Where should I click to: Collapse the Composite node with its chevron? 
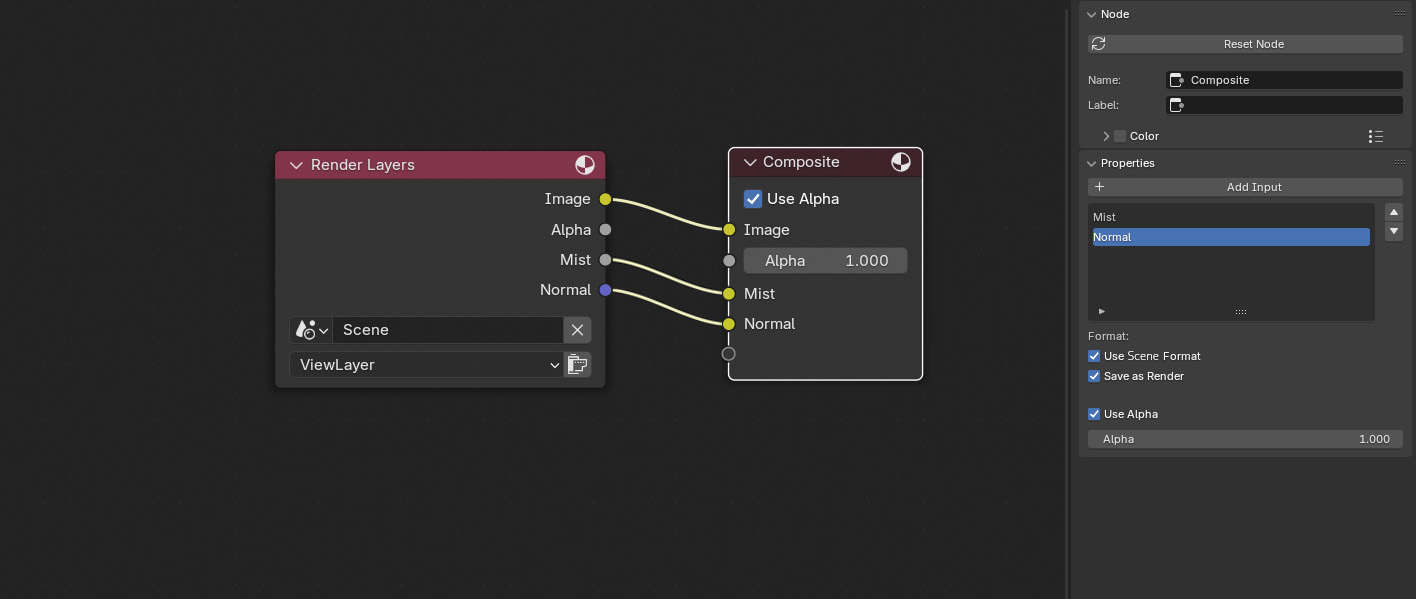click(x=750, y=162)
